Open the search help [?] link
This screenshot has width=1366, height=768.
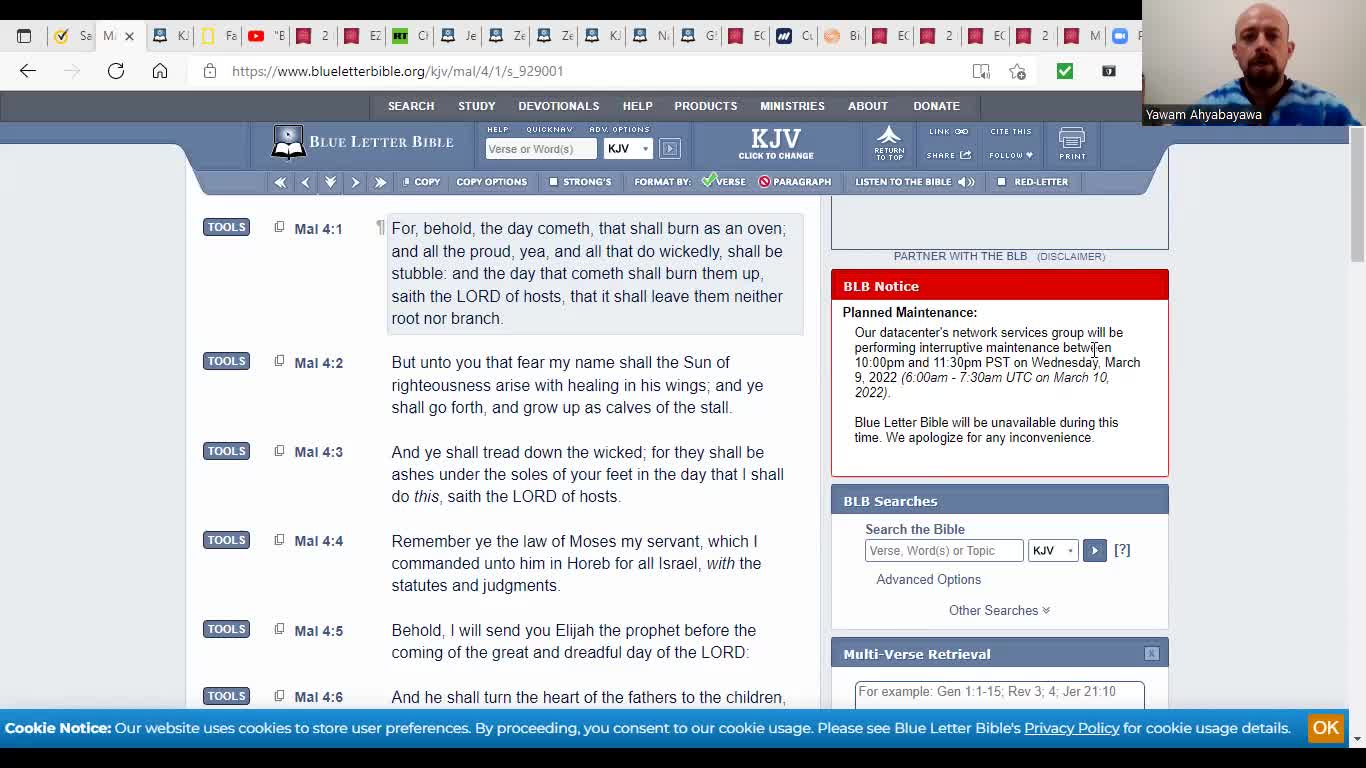tap(1122, 550)
